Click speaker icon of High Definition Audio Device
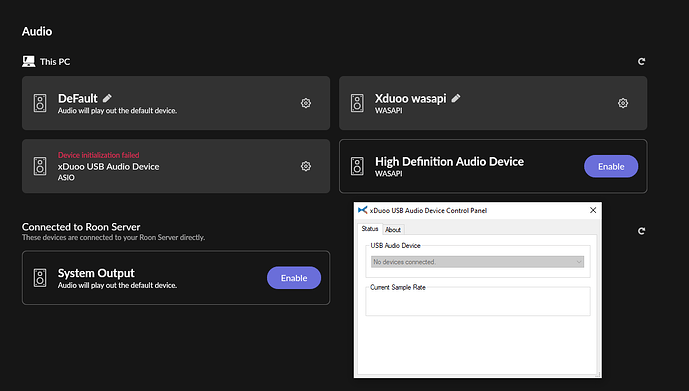 (x=357, y=167)
